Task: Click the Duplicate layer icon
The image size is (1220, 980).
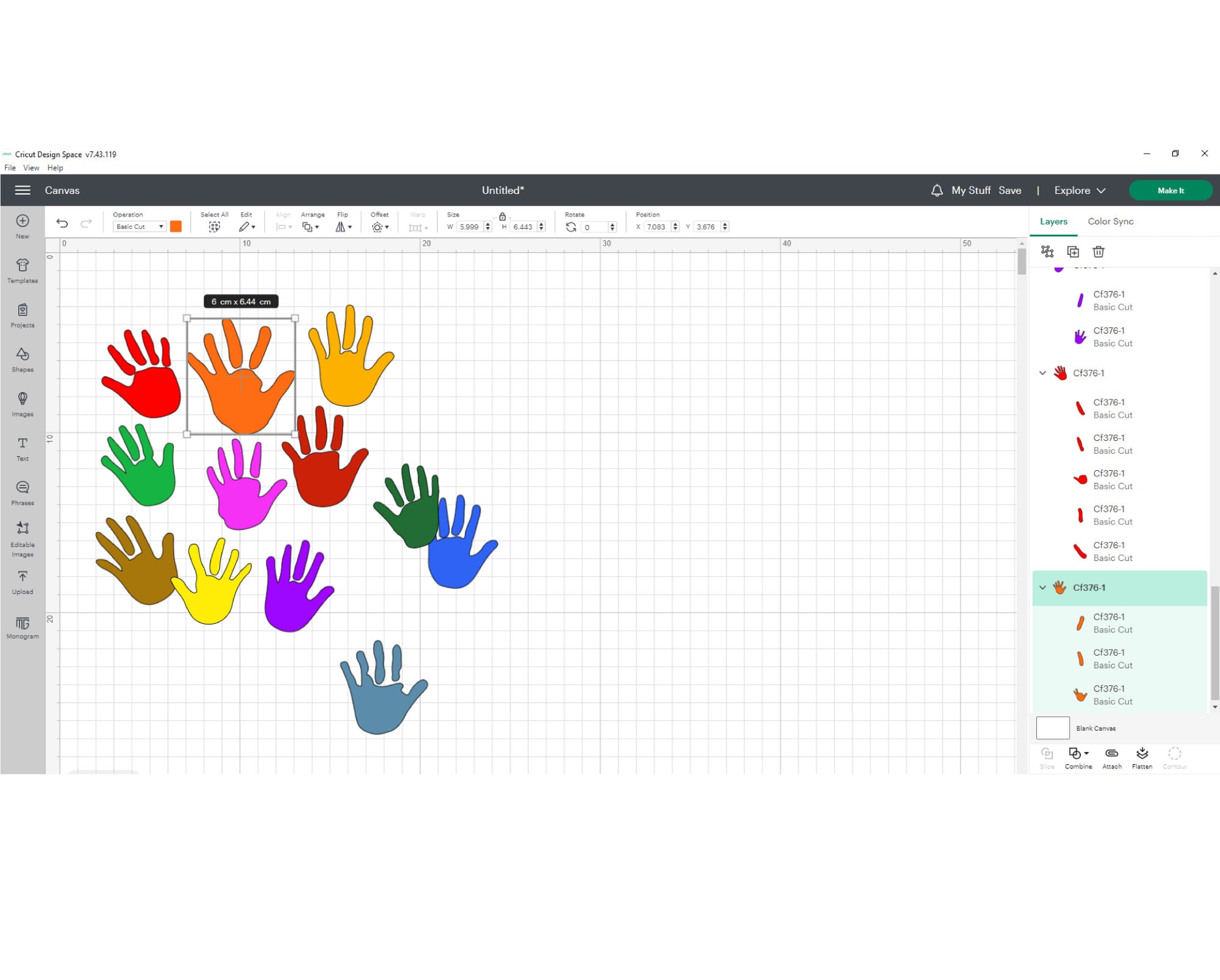Action: 1073,251
